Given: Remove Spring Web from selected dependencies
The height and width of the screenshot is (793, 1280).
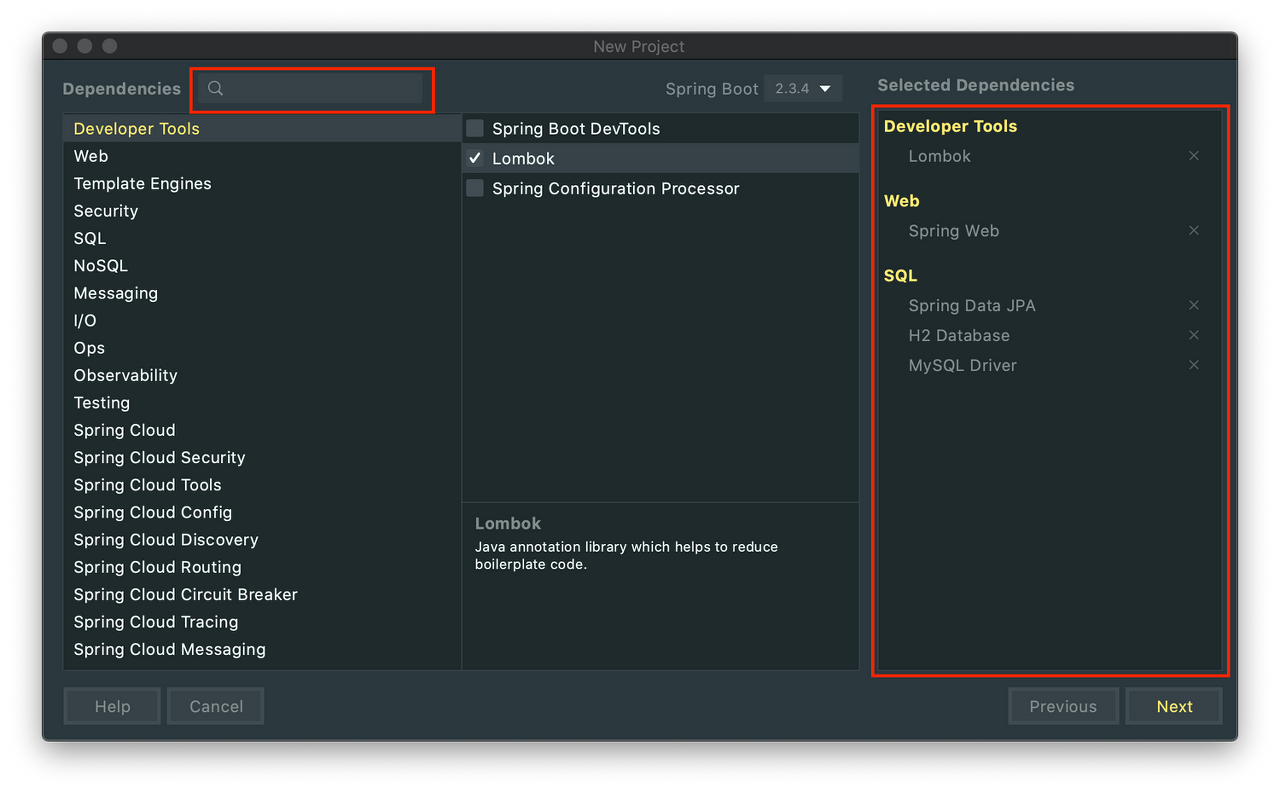Looking at the screenshot, I should coord(1193,231).
